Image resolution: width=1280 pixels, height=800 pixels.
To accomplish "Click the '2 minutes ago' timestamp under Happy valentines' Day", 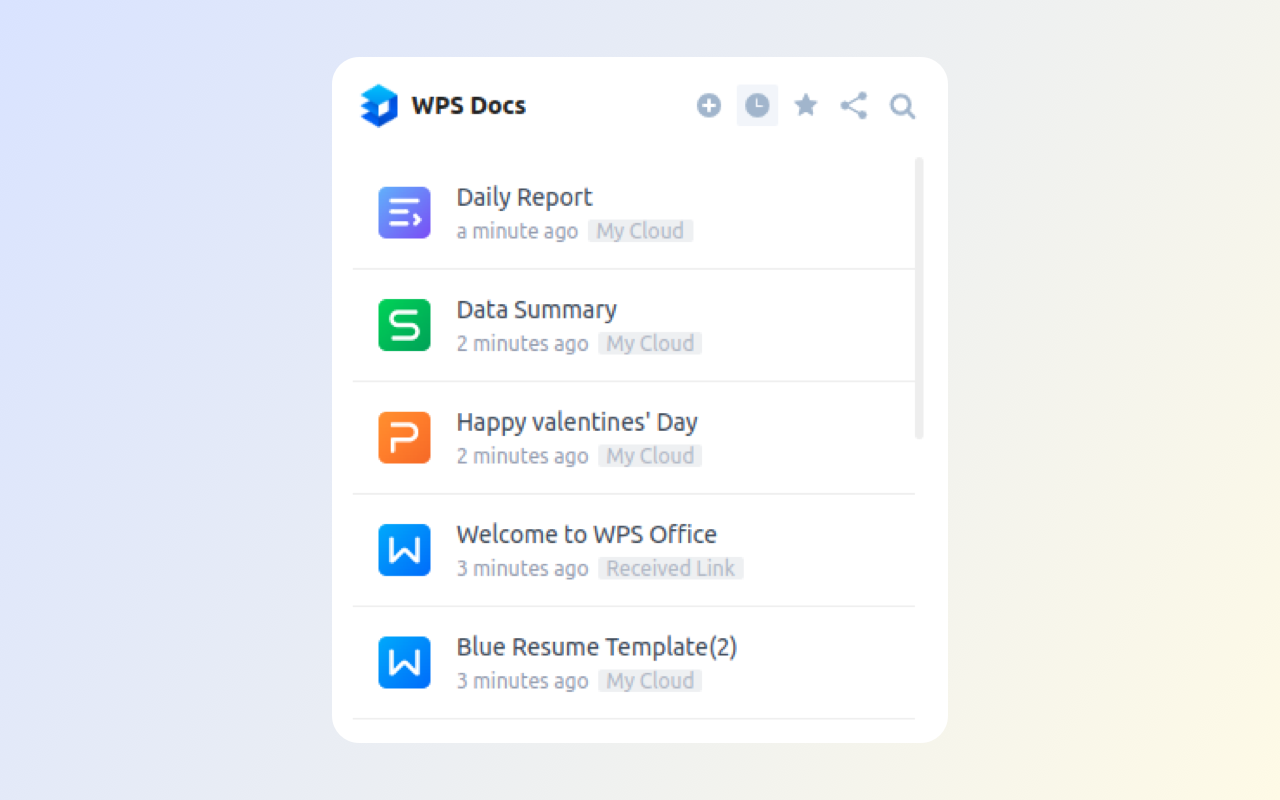I will (x=522, y=456).
